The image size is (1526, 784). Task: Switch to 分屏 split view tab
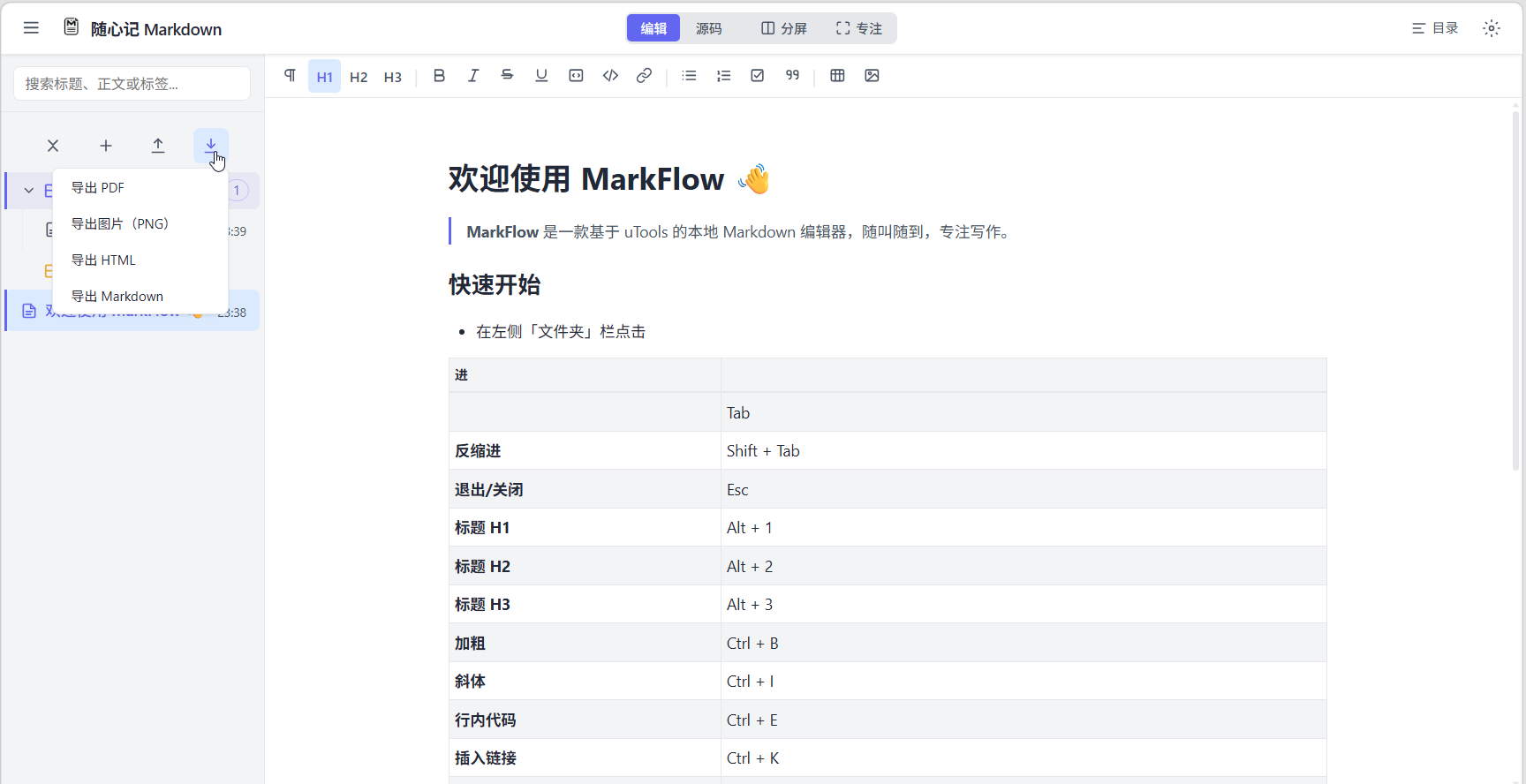click(784, 28)
